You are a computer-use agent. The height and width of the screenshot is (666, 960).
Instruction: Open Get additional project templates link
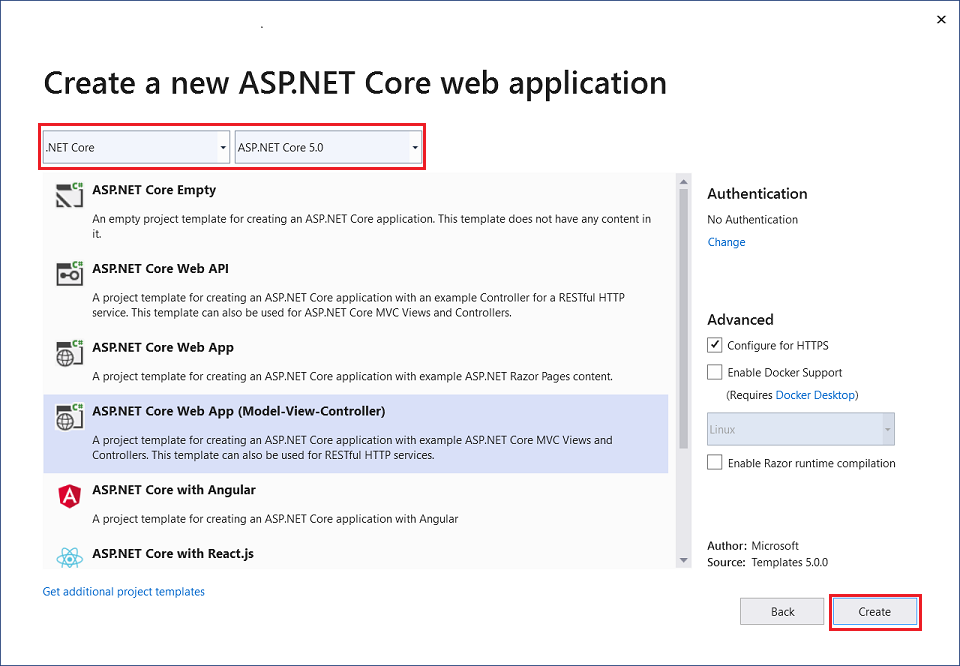(x=123, y=591)
